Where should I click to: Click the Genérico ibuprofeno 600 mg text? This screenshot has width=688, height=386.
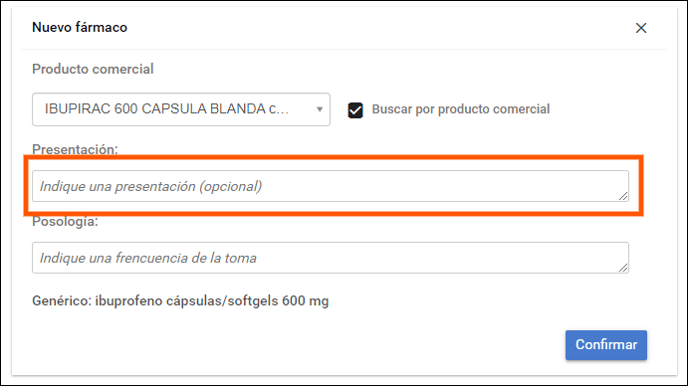point(180,301)
